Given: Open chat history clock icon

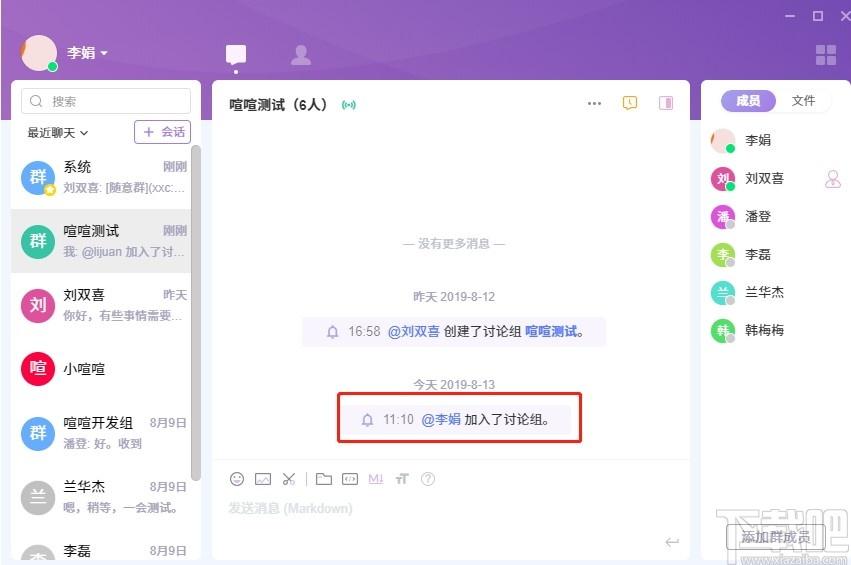Looking at the screenshot, I should [630, 103].
